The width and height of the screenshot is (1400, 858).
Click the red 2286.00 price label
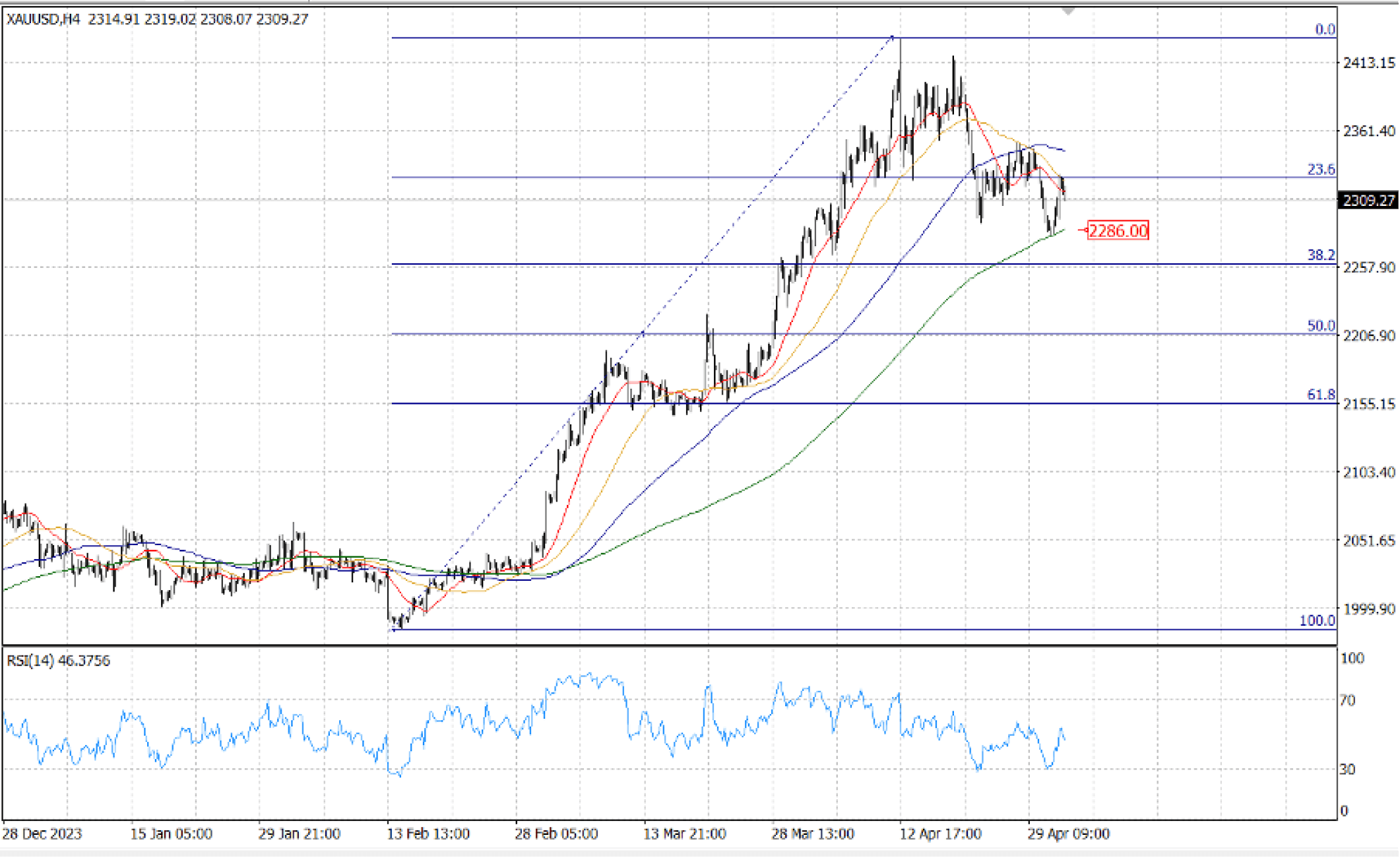click(x=1118, y=231)
